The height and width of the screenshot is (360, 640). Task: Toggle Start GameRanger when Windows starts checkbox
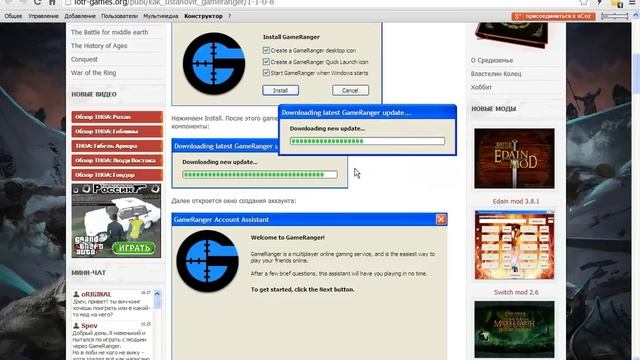(x=266, y=73)
